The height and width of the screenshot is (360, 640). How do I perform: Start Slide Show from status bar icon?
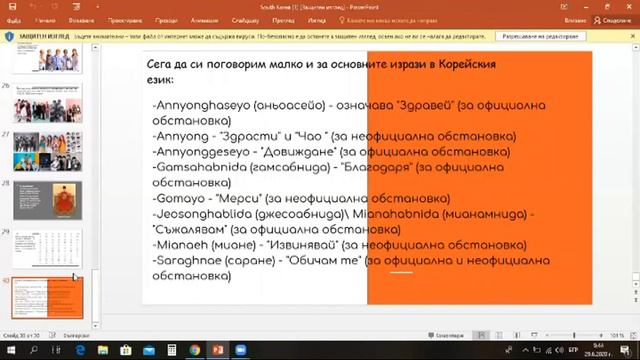[x=534, y=336]
